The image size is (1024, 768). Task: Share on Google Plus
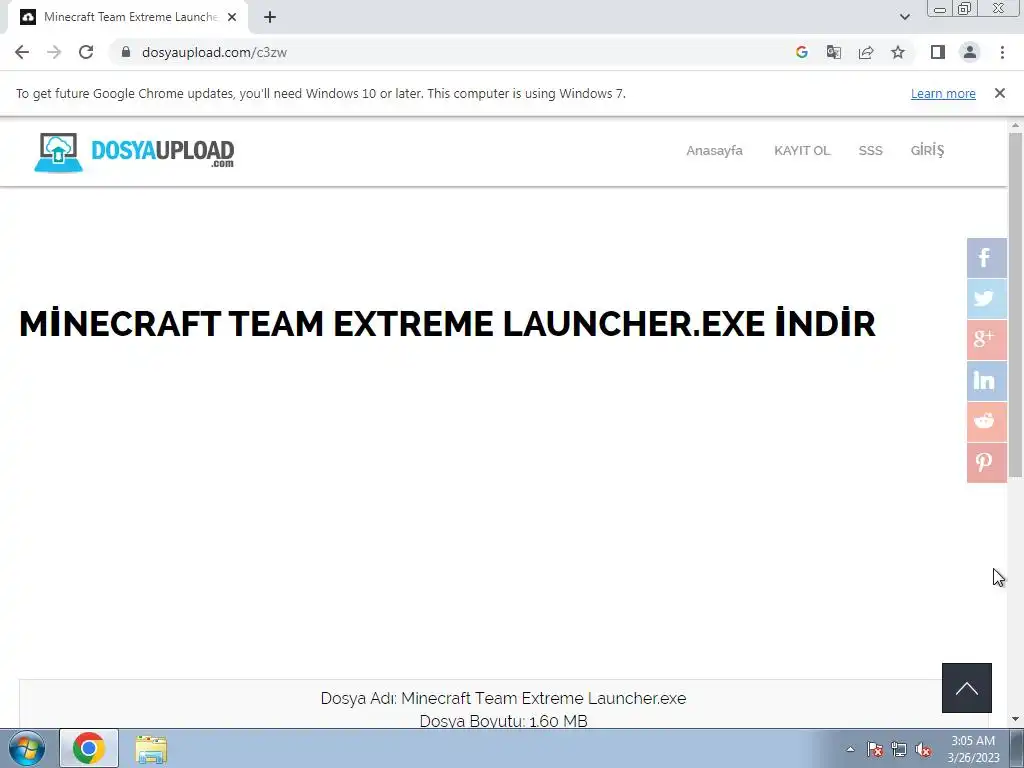coord(986,340)
